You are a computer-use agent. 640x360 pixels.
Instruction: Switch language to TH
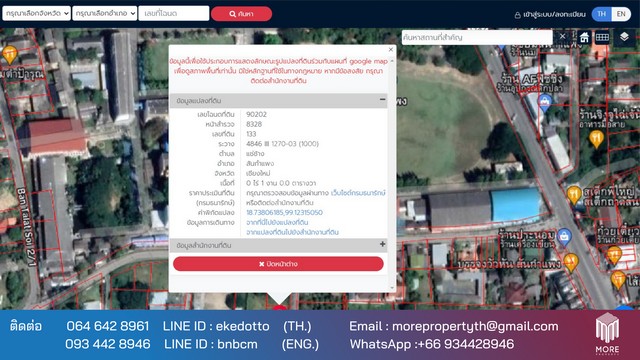(x=602, y=14)
